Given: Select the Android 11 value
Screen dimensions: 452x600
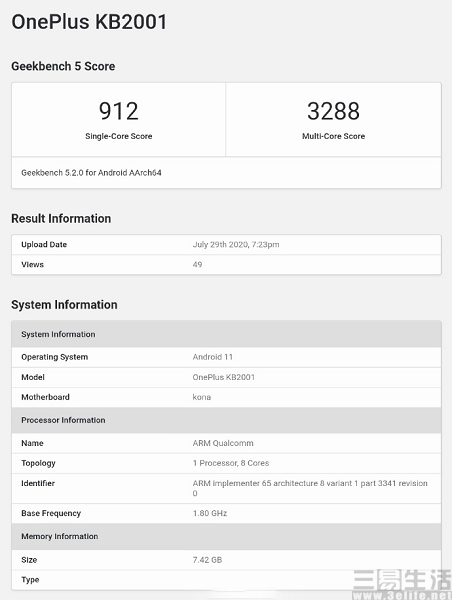Looking at the screenshot, I should [213, 357].
